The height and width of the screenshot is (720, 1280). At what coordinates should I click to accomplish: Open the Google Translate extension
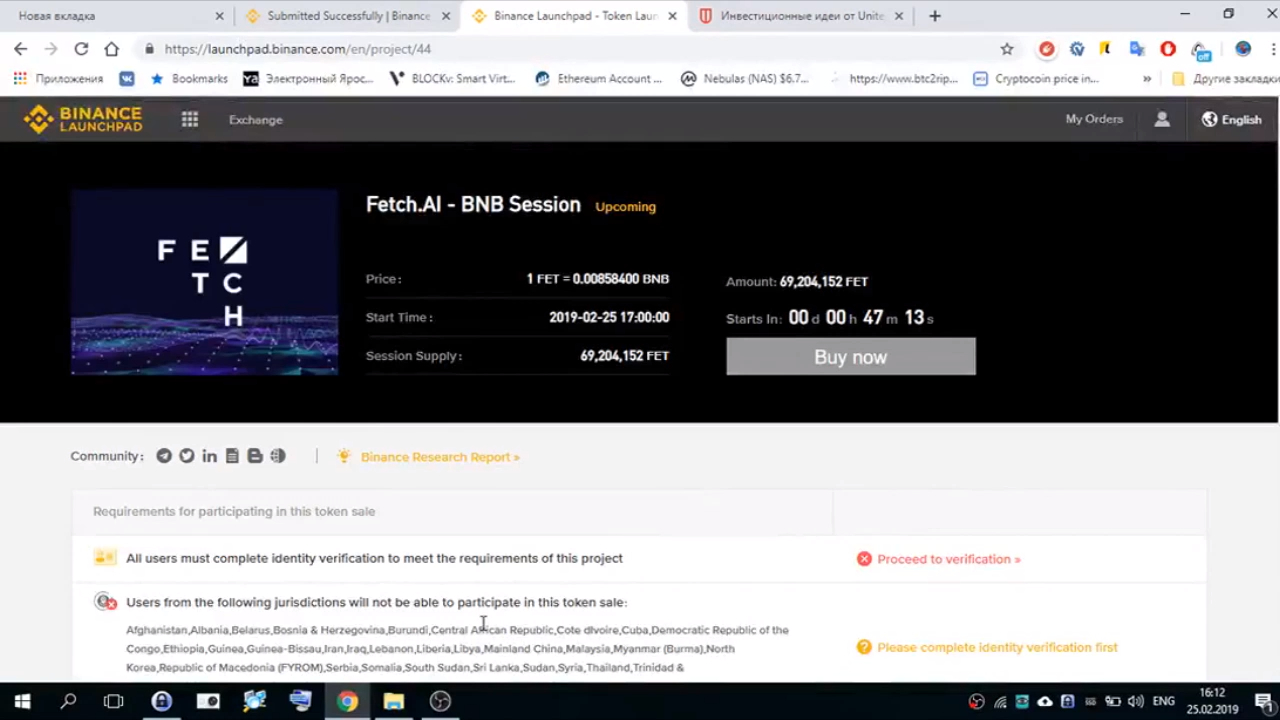(1137, 49)
